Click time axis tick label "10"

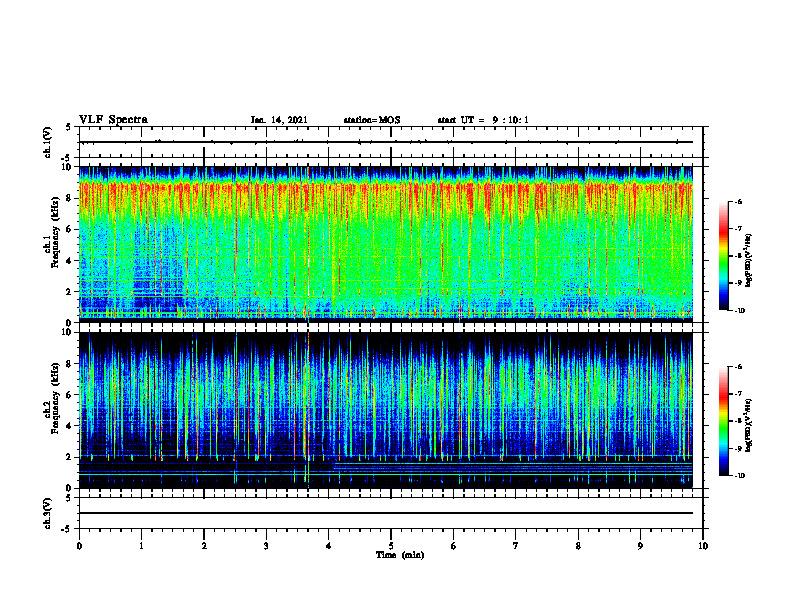click(x=703, y=546)
